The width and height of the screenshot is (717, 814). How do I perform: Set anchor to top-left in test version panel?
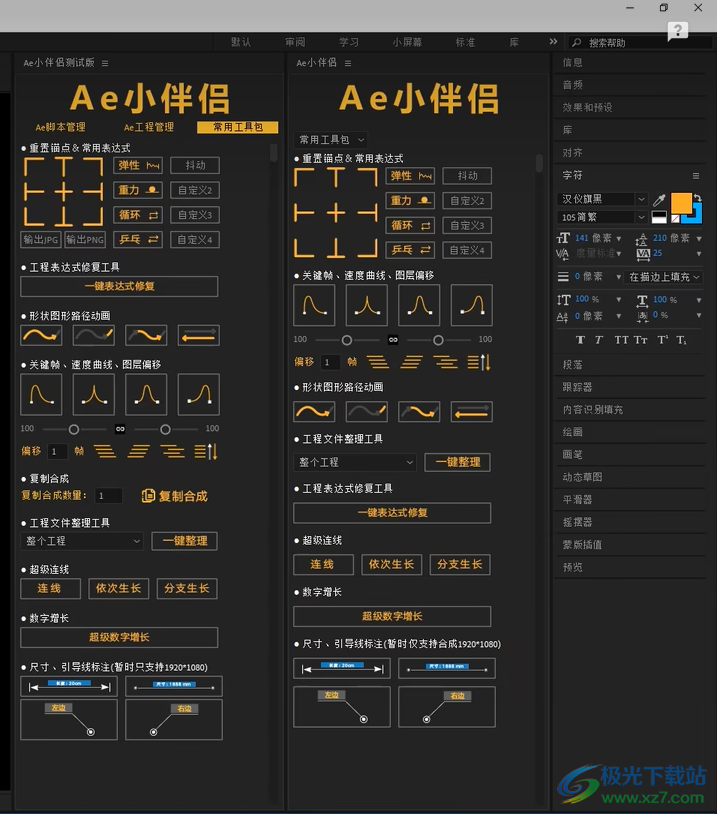click(x=34, y=168)
